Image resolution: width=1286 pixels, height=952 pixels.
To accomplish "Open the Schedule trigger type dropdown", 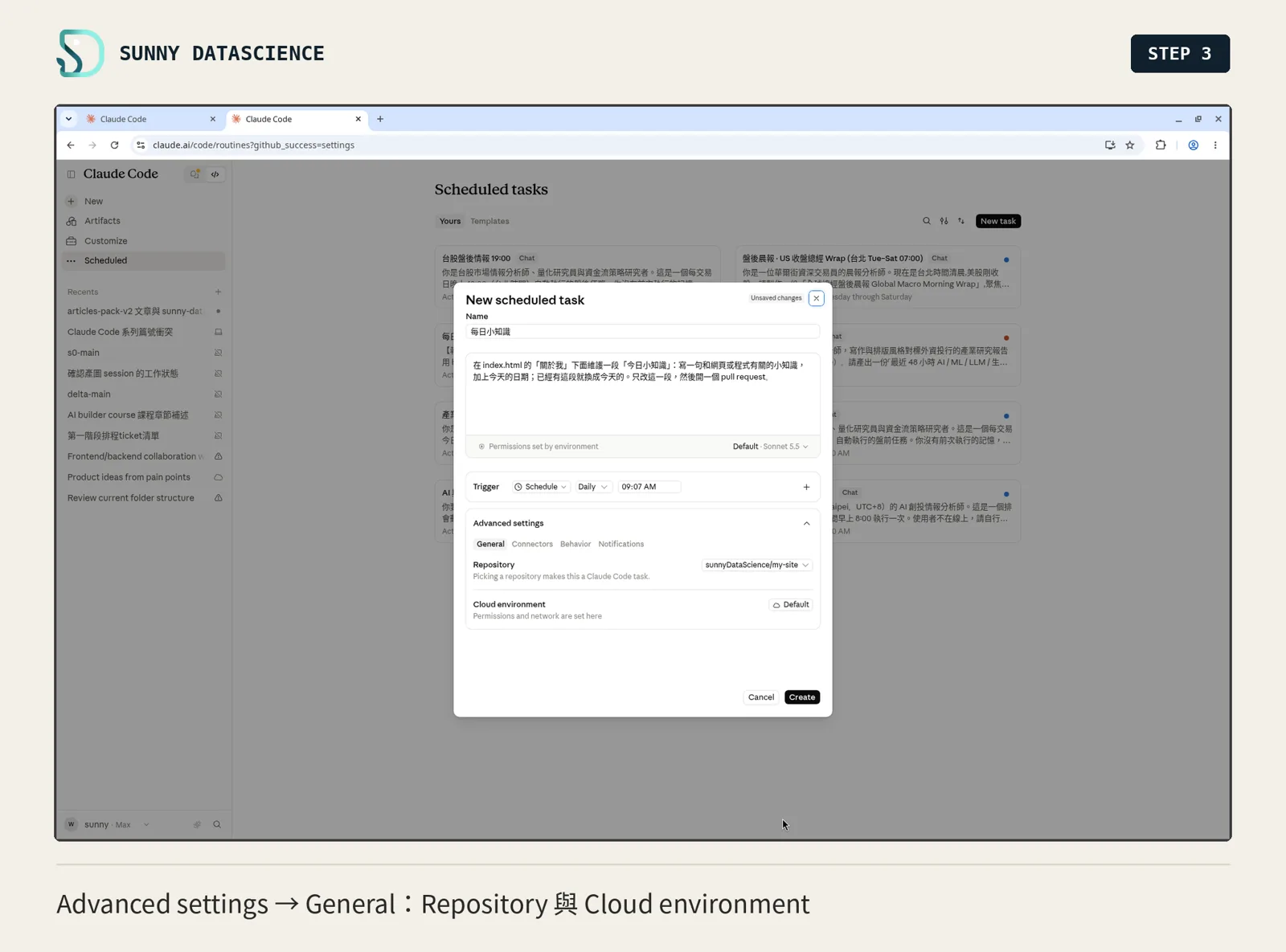I will [x=541, y=487].
